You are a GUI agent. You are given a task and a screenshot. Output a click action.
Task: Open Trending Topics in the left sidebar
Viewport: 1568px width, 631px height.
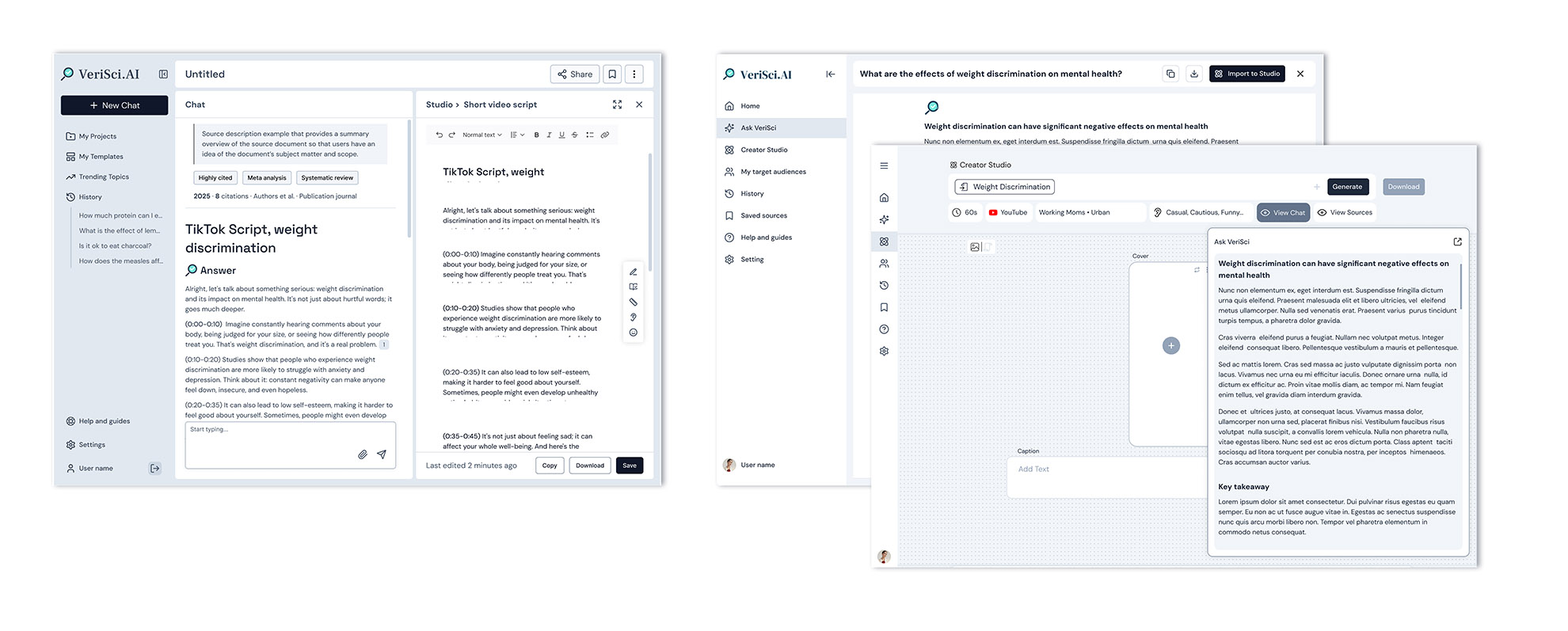[x=97, y=177]
